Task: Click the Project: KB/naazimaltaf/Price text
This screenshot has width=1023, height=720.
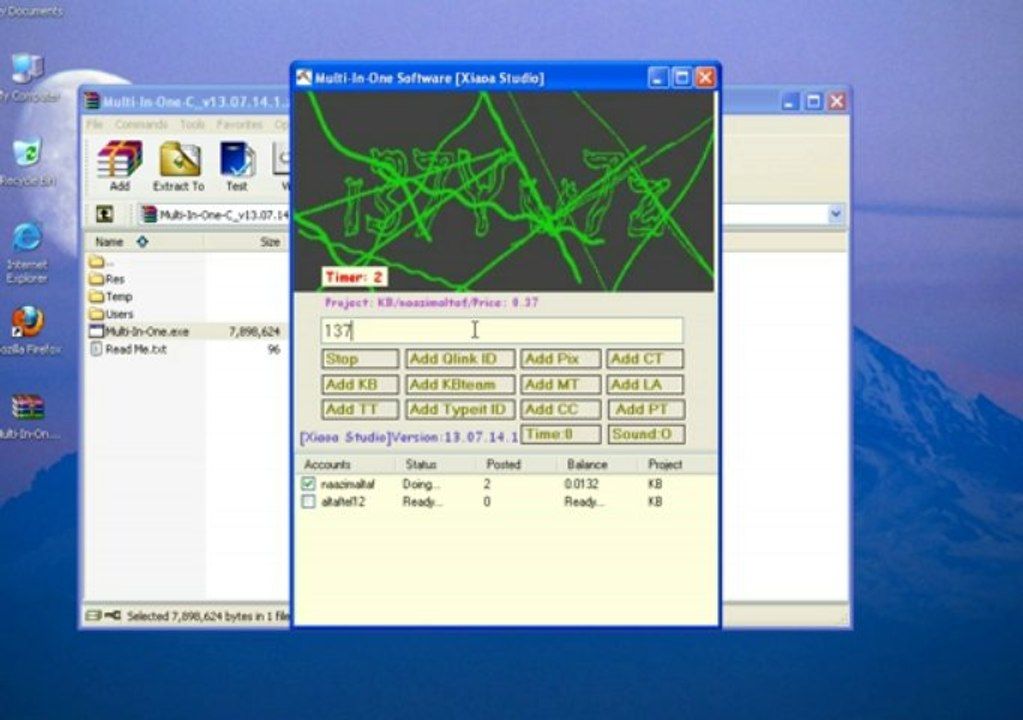Action: tap(431, 303)
